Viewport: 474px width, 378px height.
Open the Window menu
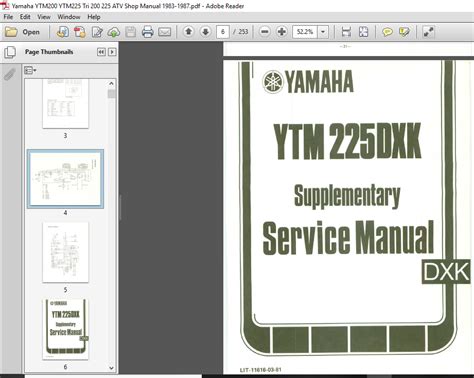point(69,17)
